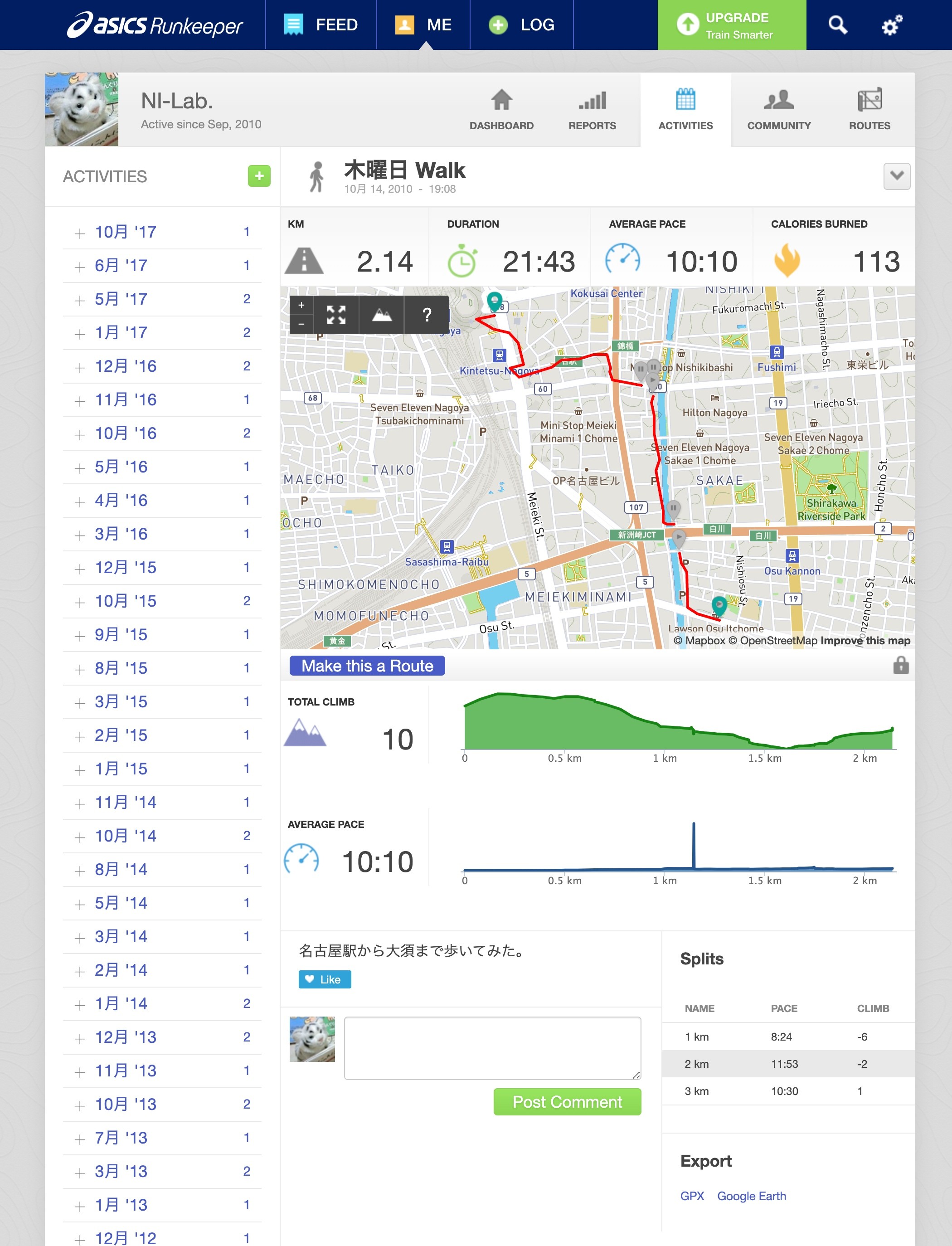Select the 3 km split pace 10:30
This screenshot has height=1246, width=952.
[784, 1091]
